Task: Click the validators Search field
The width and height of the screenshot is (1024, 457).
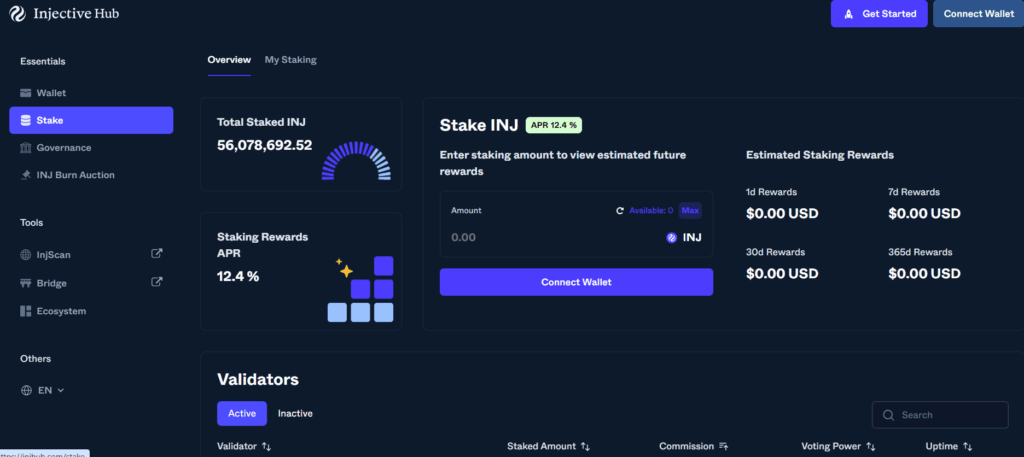Action: coord(940,415)
